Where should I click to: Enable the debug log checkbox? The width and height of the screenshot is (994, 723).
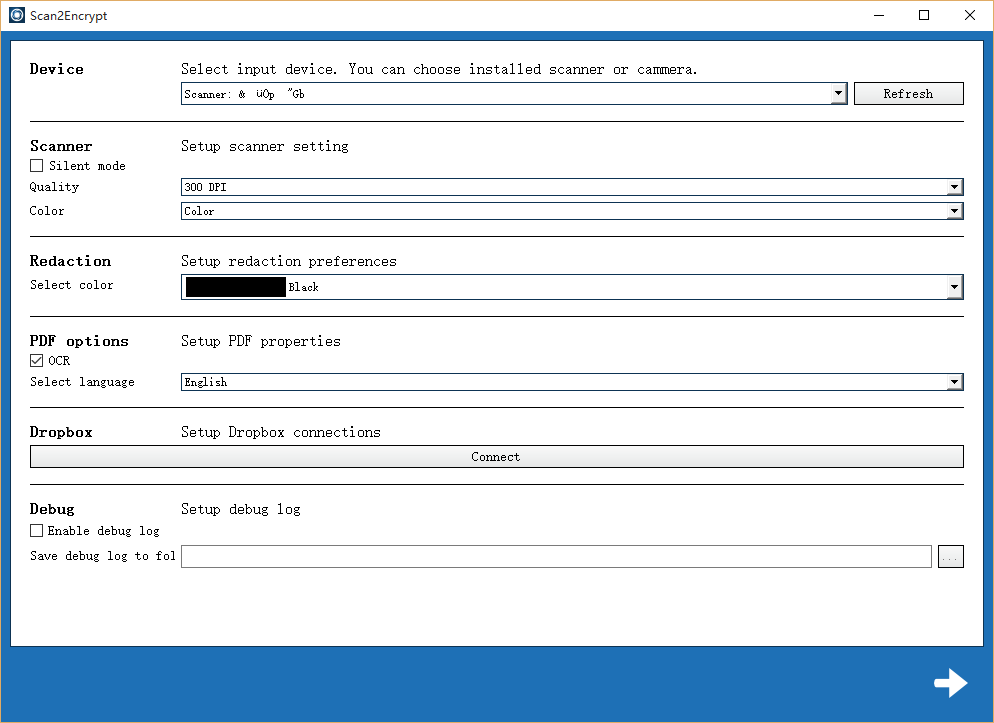coord(36,530)
